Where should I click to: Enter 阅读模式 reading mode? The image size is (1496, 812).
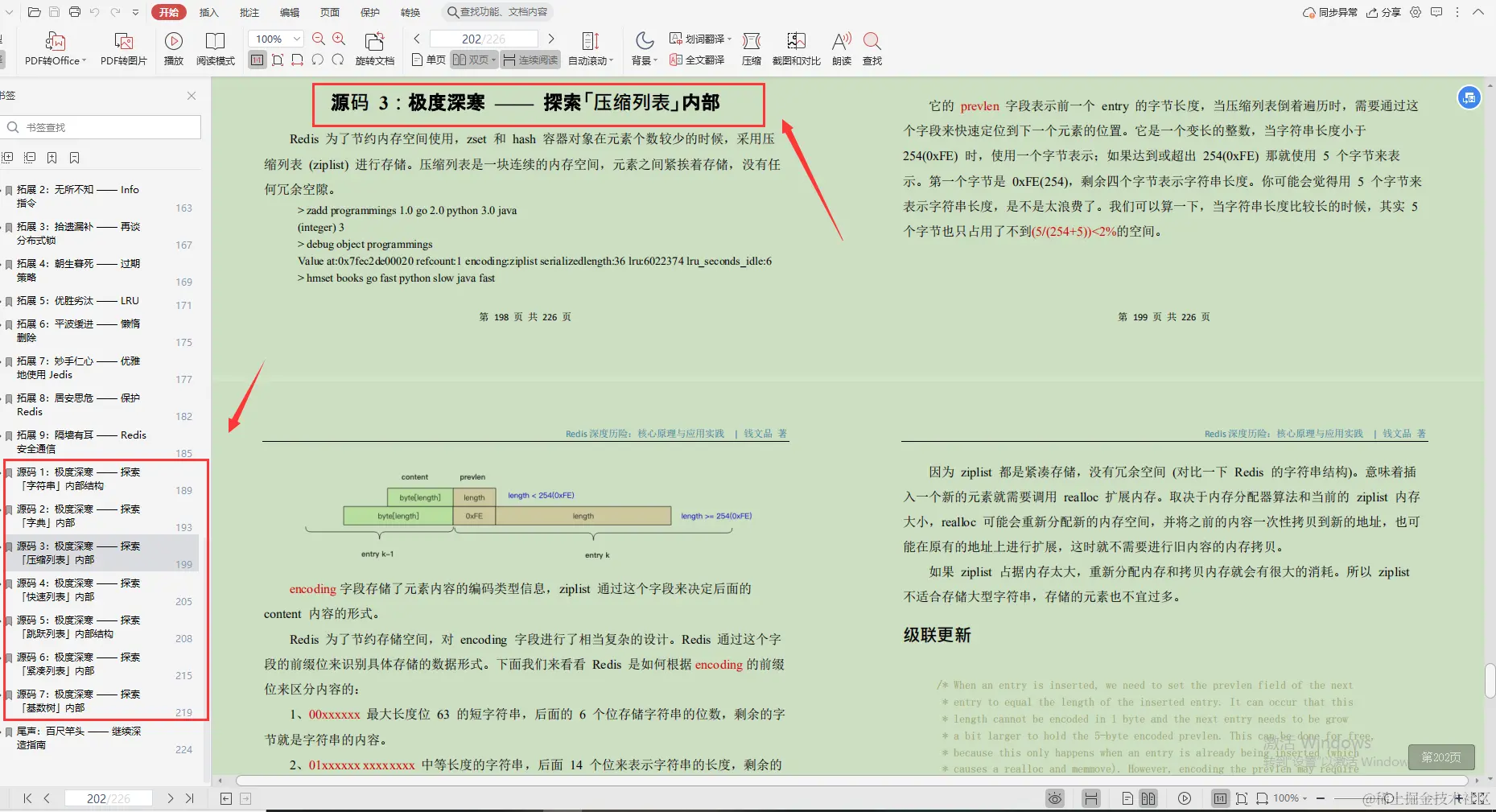[215, 48]
